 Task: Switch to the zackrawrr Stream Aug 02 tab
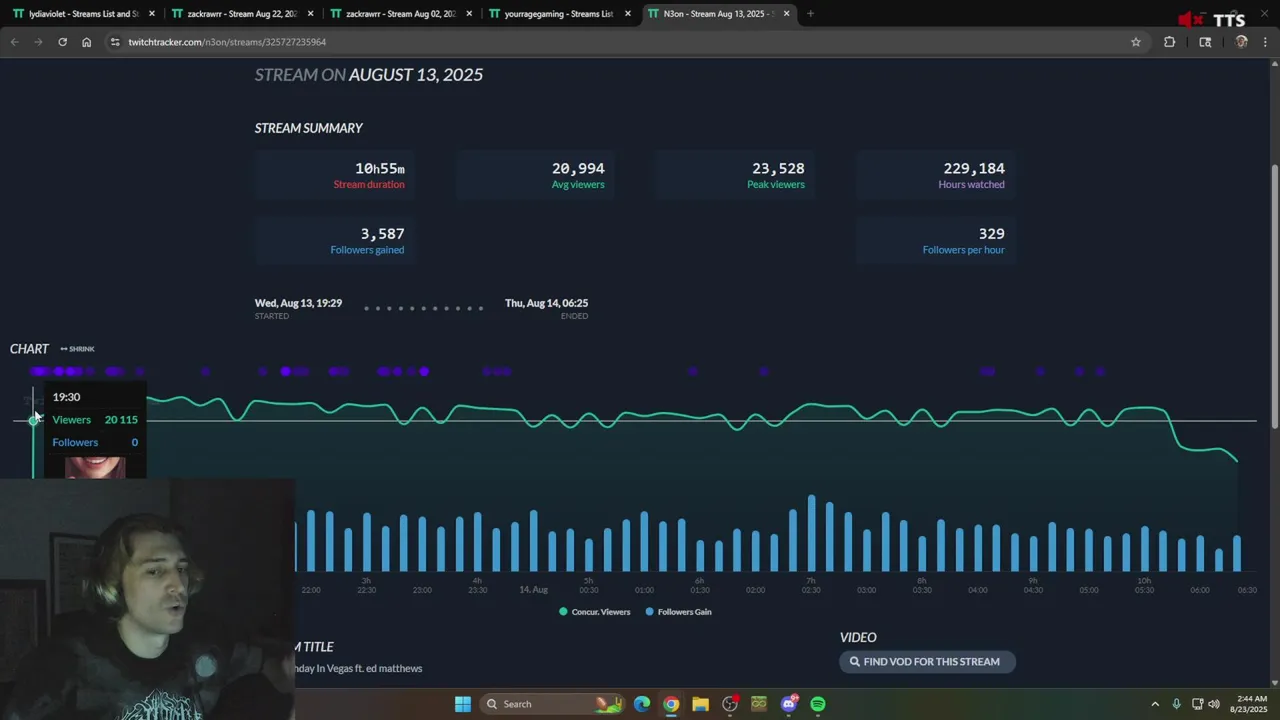(x=399, y=14)
